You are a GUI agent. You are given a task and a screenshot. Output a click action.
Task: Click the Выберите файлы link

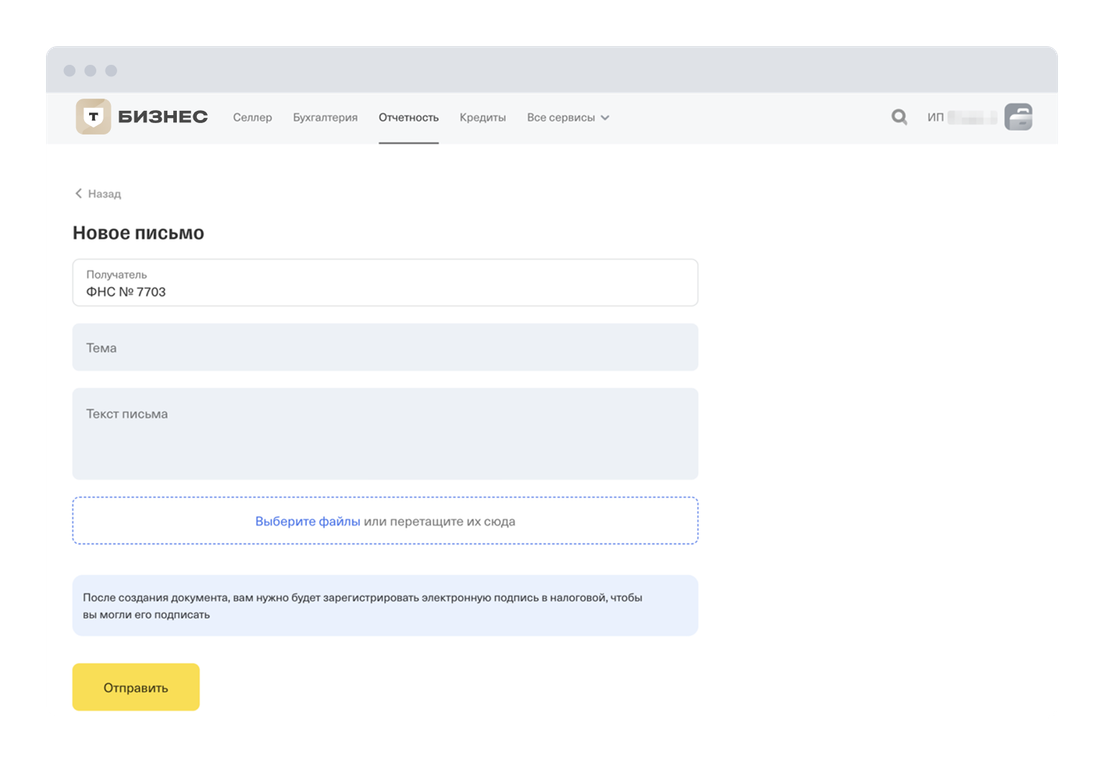(307, 521)
